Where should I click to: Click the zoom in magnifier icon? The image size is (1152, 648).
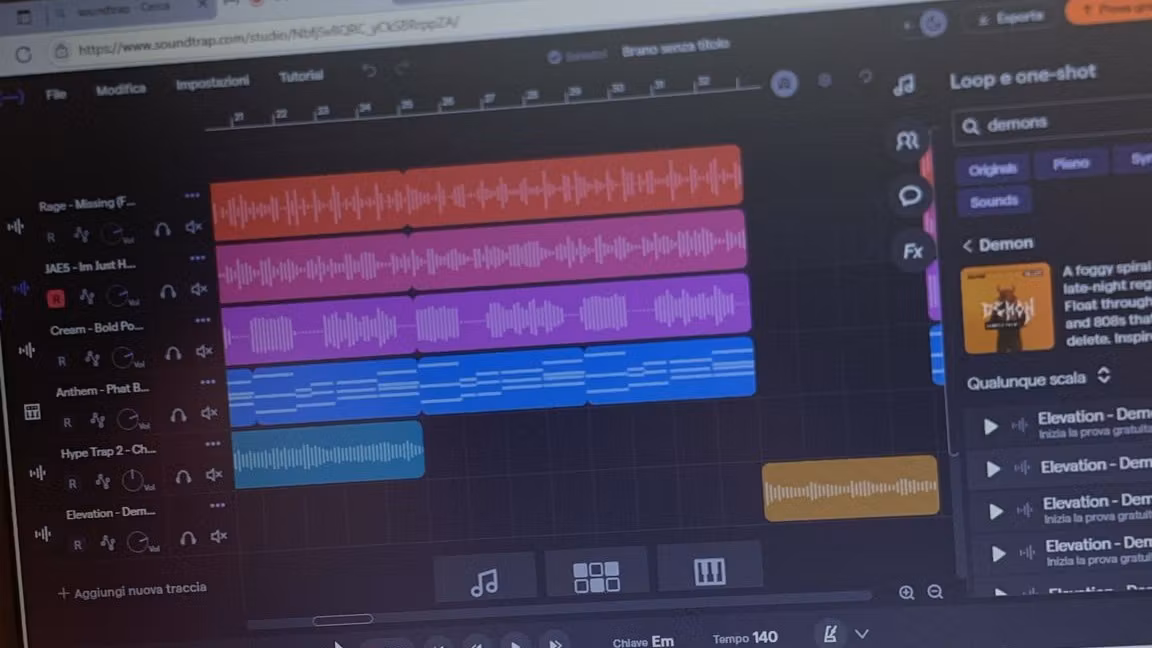point(906,592)
